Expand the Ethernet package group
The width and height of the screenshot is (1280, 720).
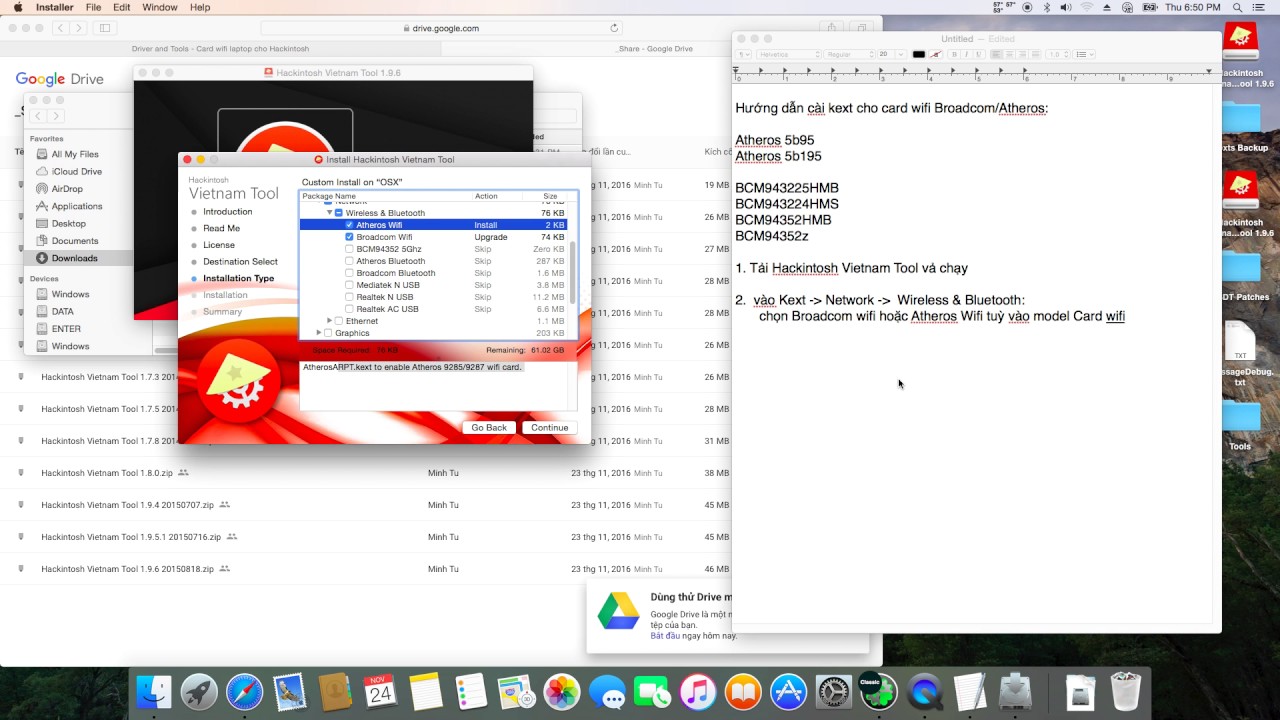pyautogui.click(x=329, y=321)
